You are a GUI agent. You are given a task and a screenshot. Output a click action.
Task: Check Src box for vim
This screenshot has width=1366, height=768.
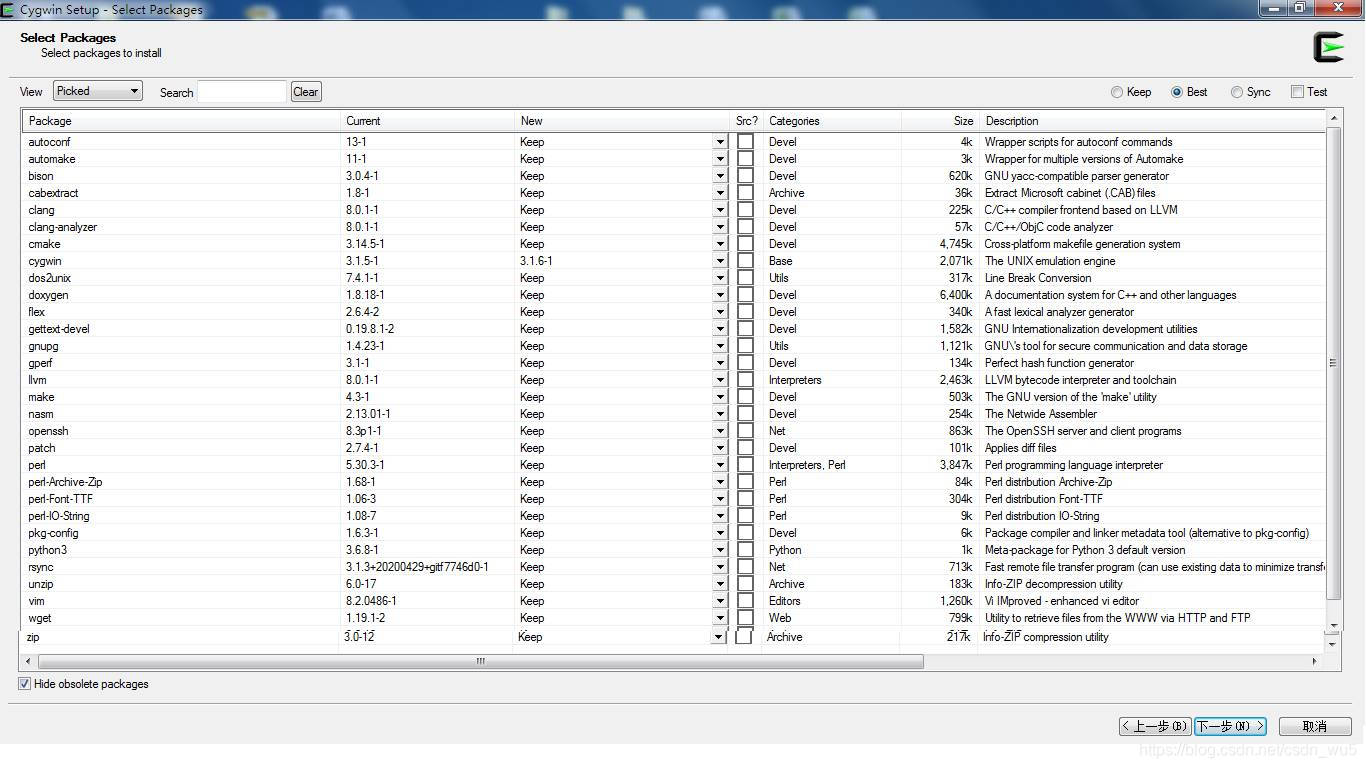(x=745, y=601)
